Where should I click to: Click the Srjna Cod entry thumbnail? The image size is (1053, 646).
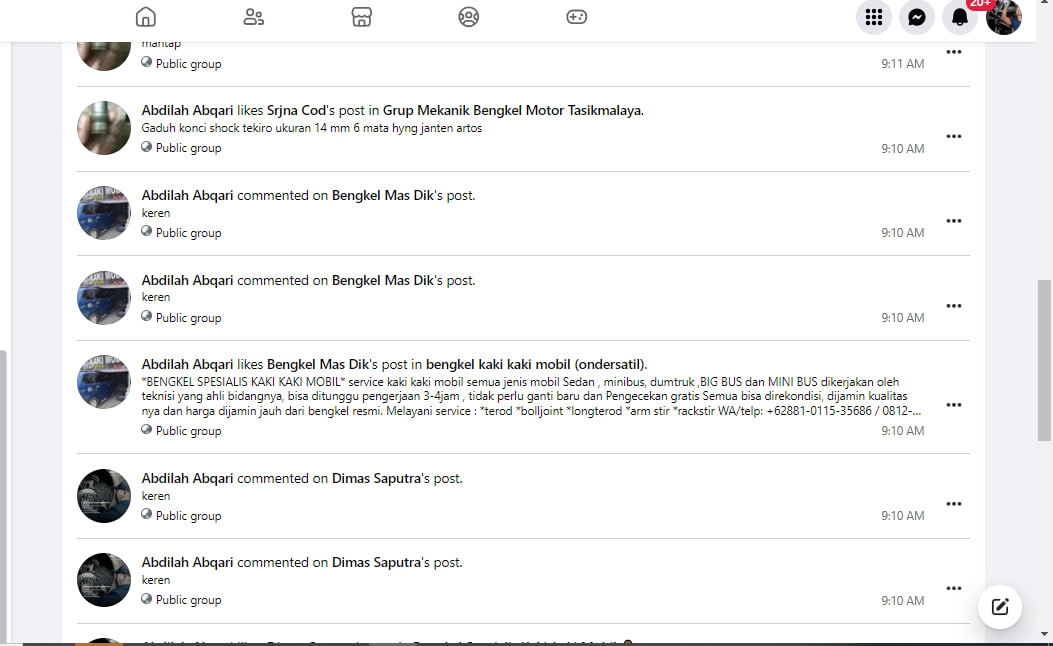point(103,128)
